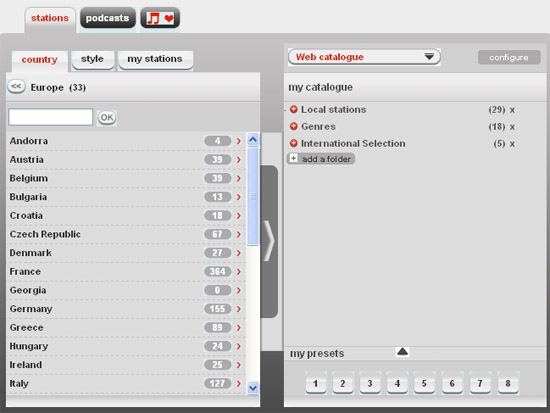Open Hungary stations with its red arrow
550x413 pixels.
tap(239, 346)
